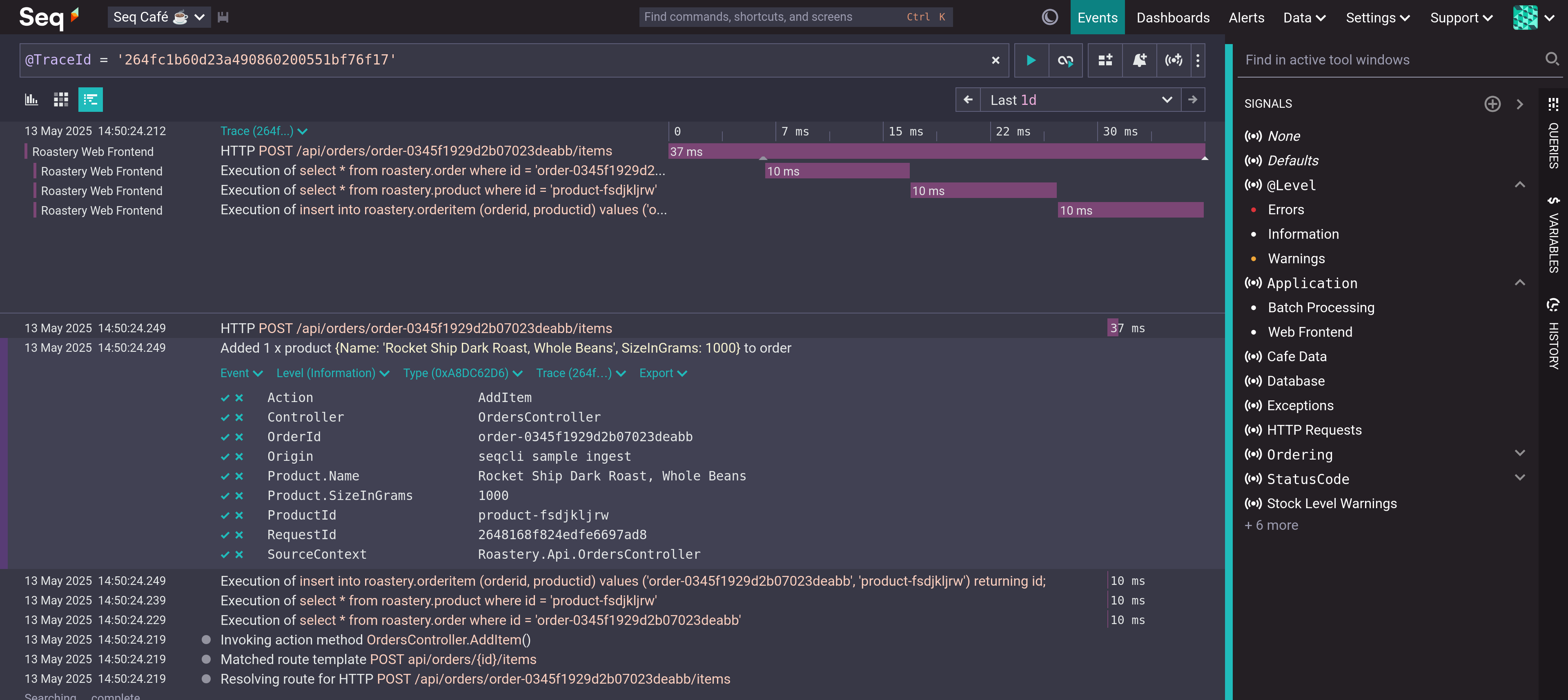This screenshot has height=700, width=1568.
Task: Open the Dashboards tab
Action: pyautogui.click(x=1173, y=17)
